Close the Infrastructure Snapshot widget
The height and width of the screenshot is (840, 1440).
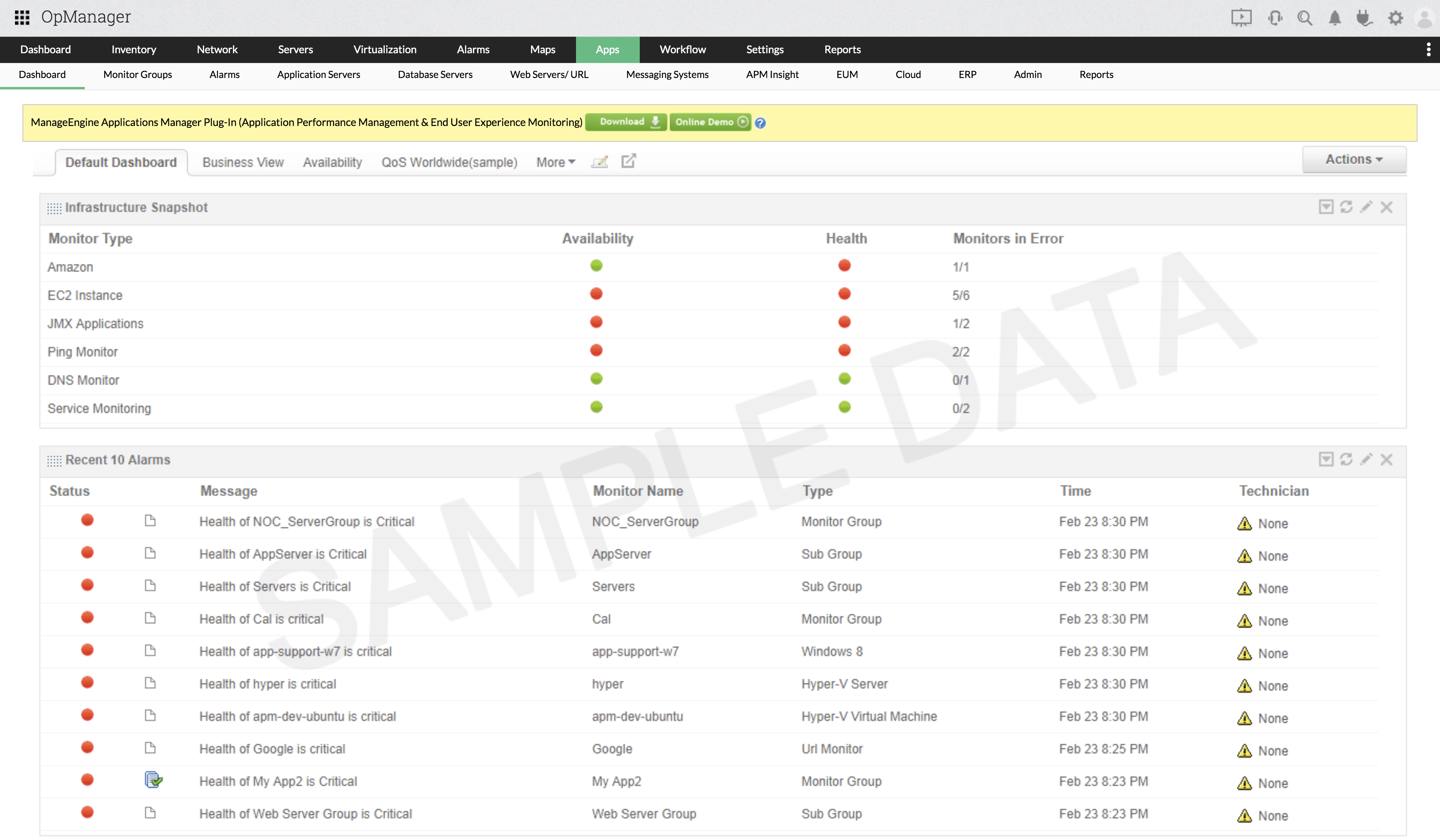point(1386,207)
